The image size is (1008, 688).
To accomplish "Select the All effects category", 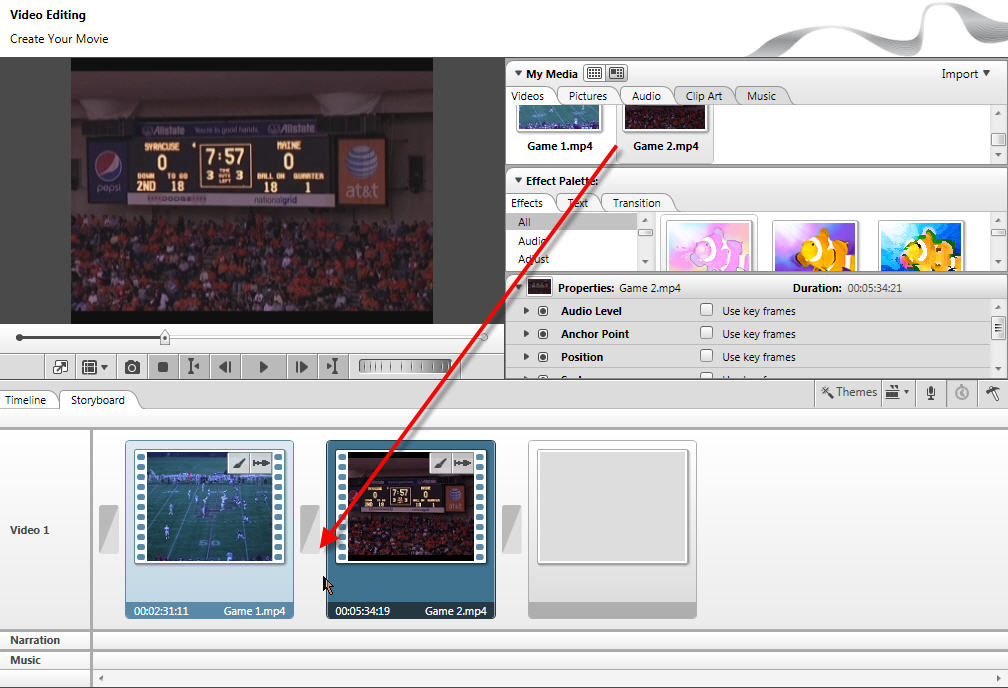I will (572, 222).
